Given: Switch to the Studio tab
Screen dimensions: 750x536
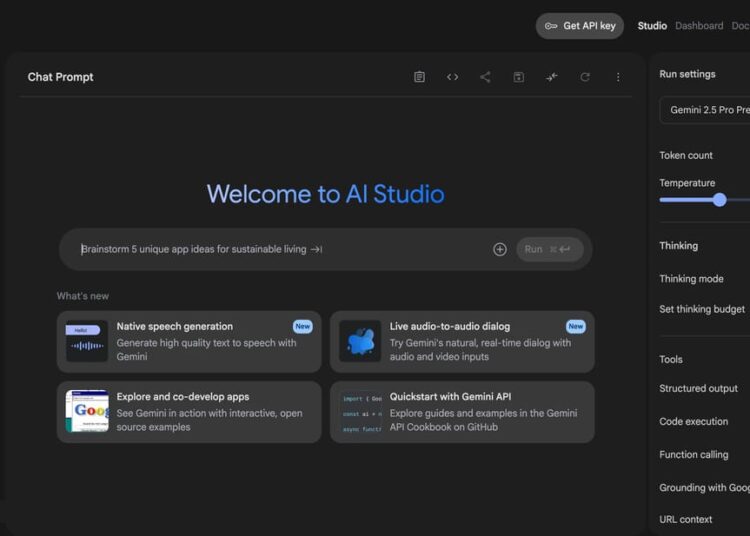Looking at the screenshot, I should [x=652, y=26].
